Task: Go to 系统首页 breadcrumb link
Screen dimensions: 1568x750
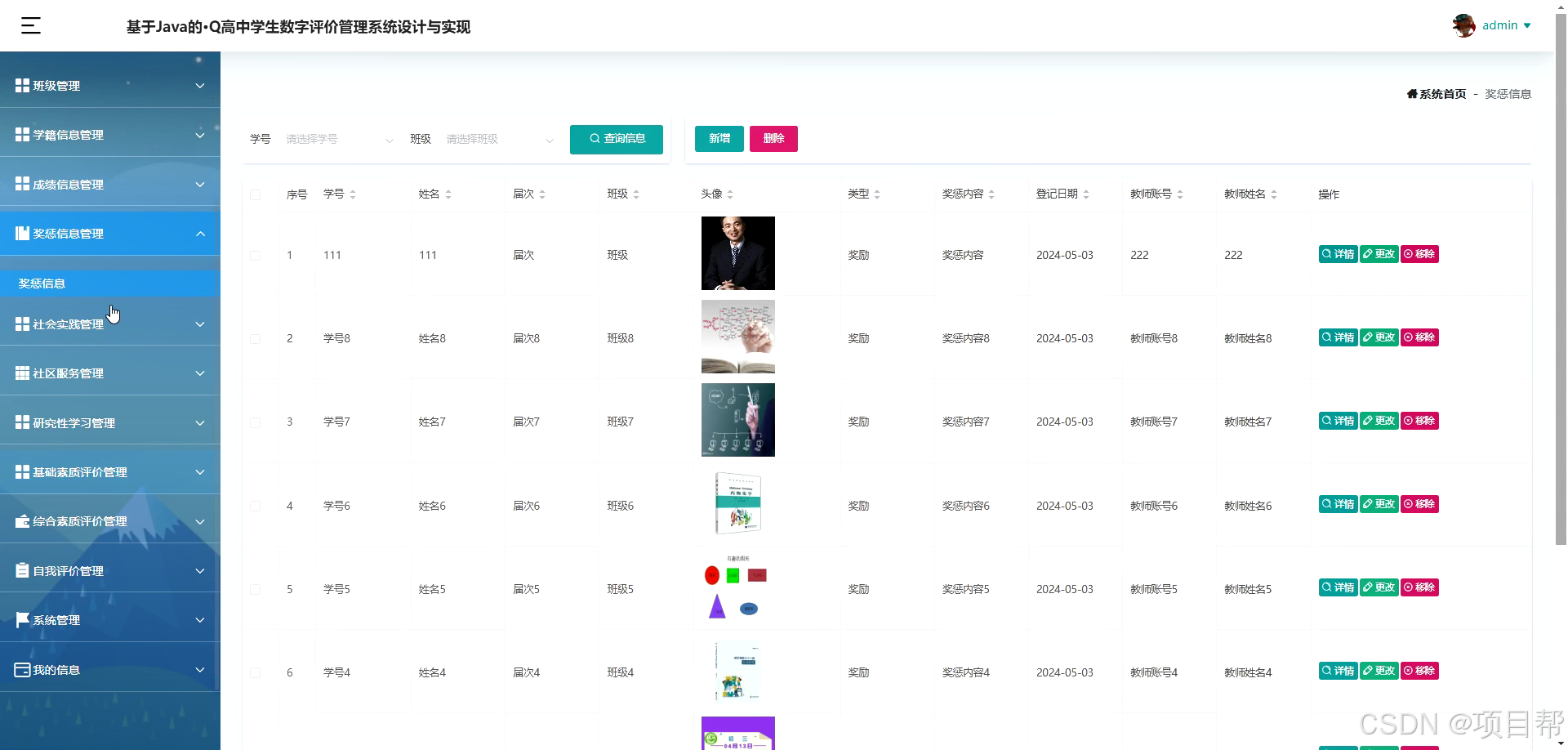Action: click(1437, 94)
